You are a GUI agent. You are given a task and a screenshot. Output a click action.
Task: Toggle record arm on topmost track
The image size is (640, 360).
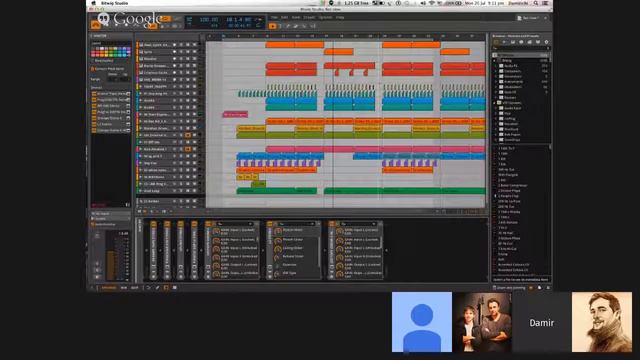[x=174, y=45]
